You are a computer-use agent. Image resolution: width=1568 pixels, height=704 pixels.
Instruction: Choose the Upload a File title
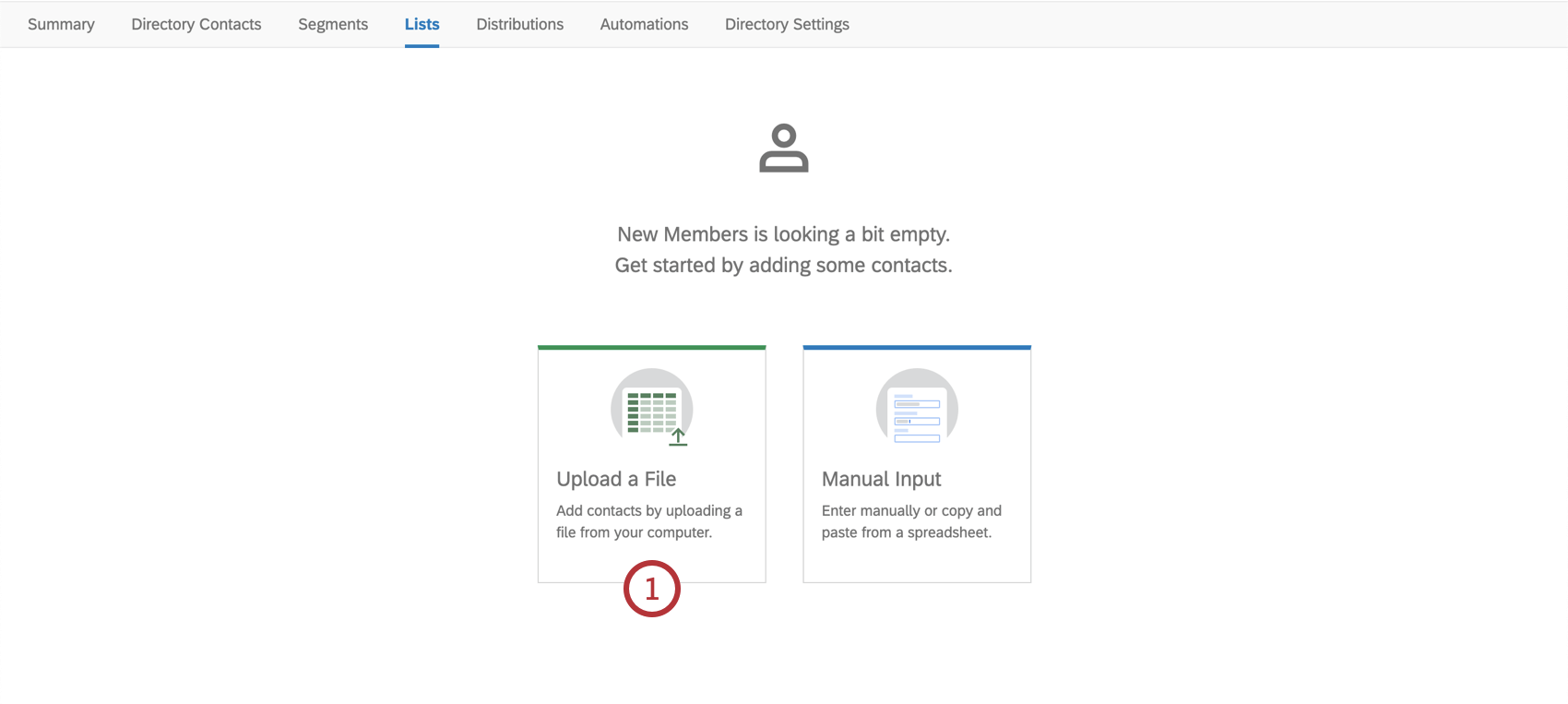click(616, 479)
